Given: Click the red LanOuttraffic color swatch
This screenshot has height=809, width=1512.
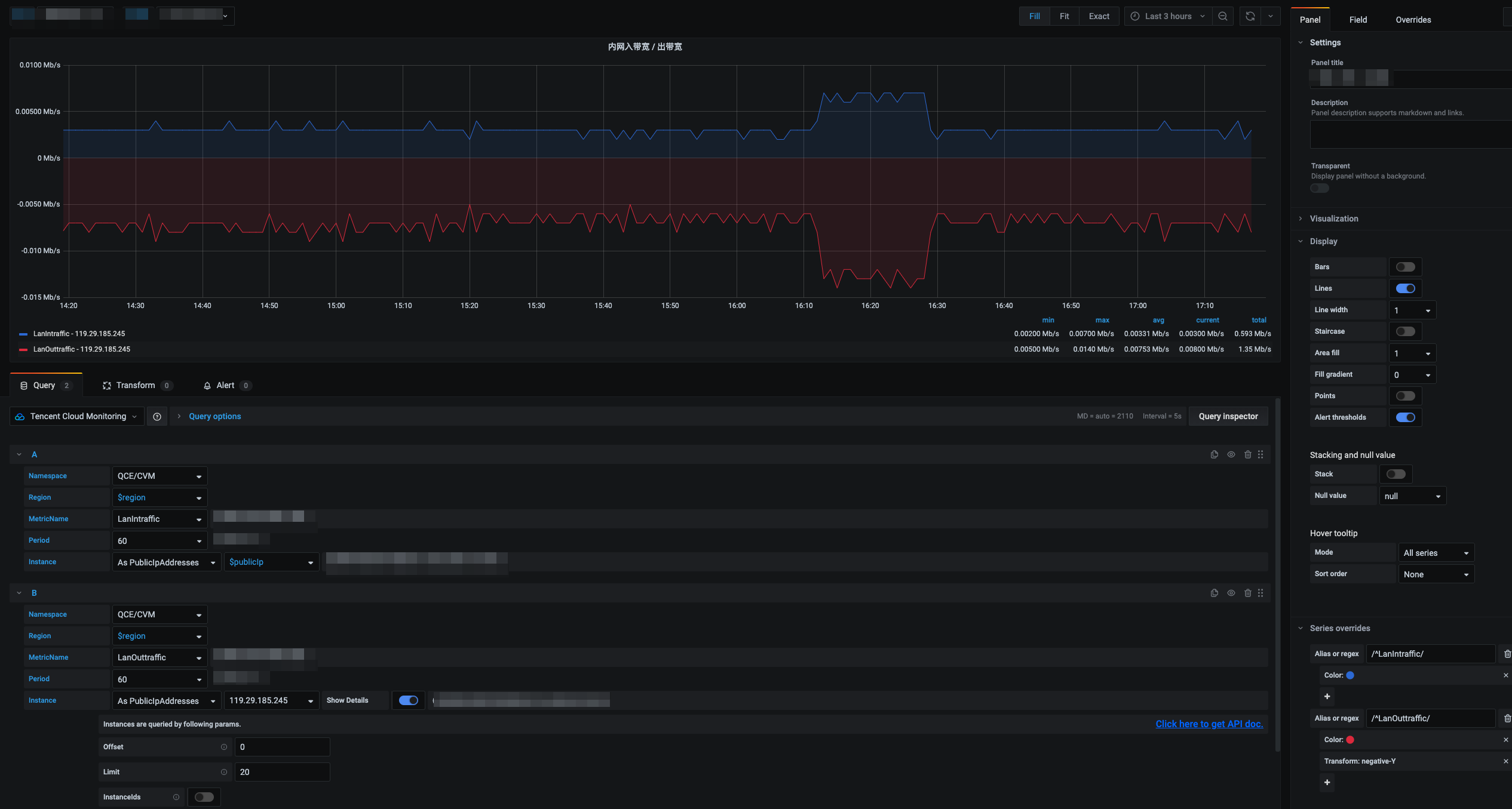Looking at the screenshot, I should click(1350, 740).
